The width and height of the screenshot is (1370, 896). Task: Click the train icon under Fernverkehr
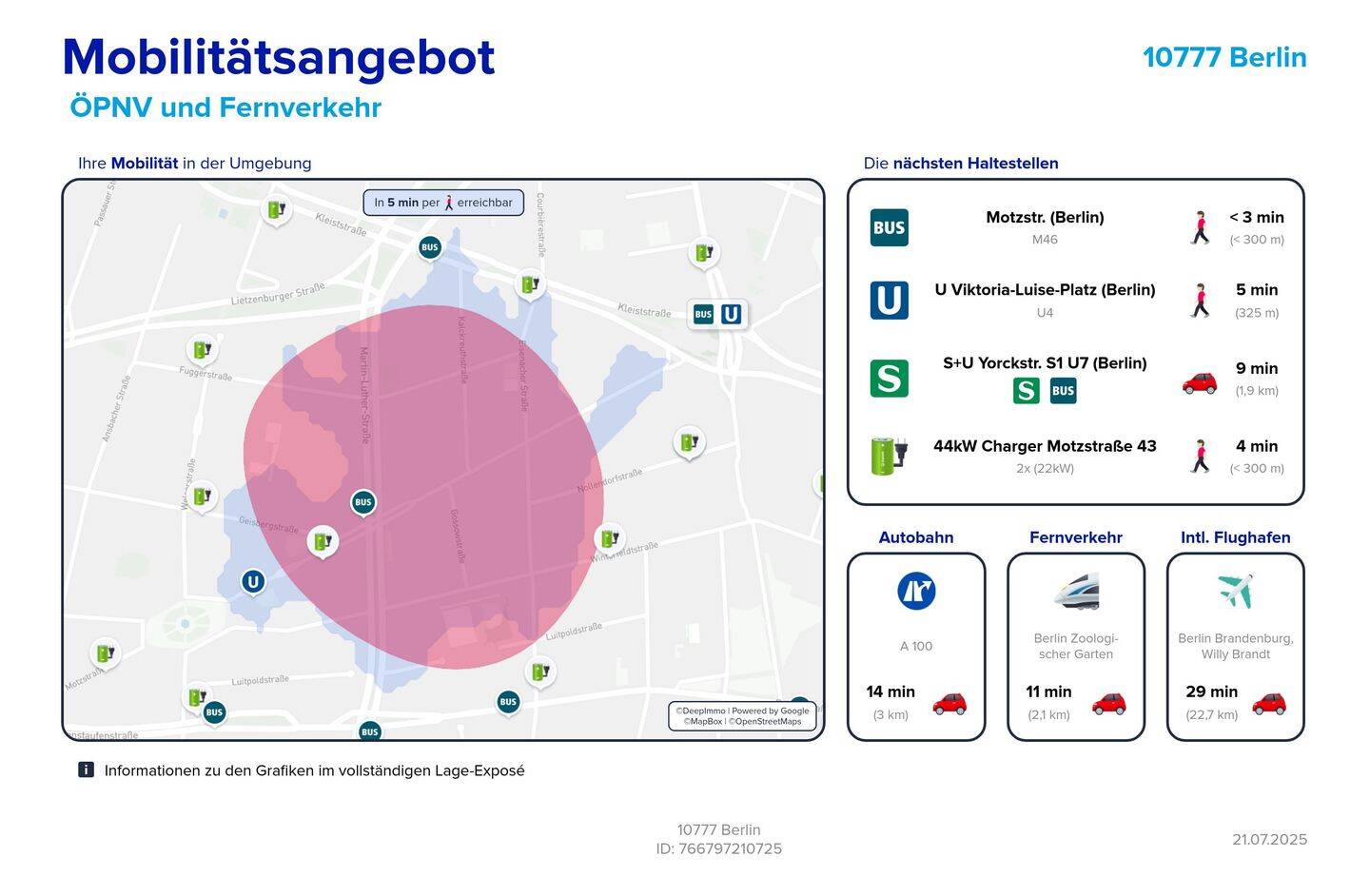pos(1076,592)
